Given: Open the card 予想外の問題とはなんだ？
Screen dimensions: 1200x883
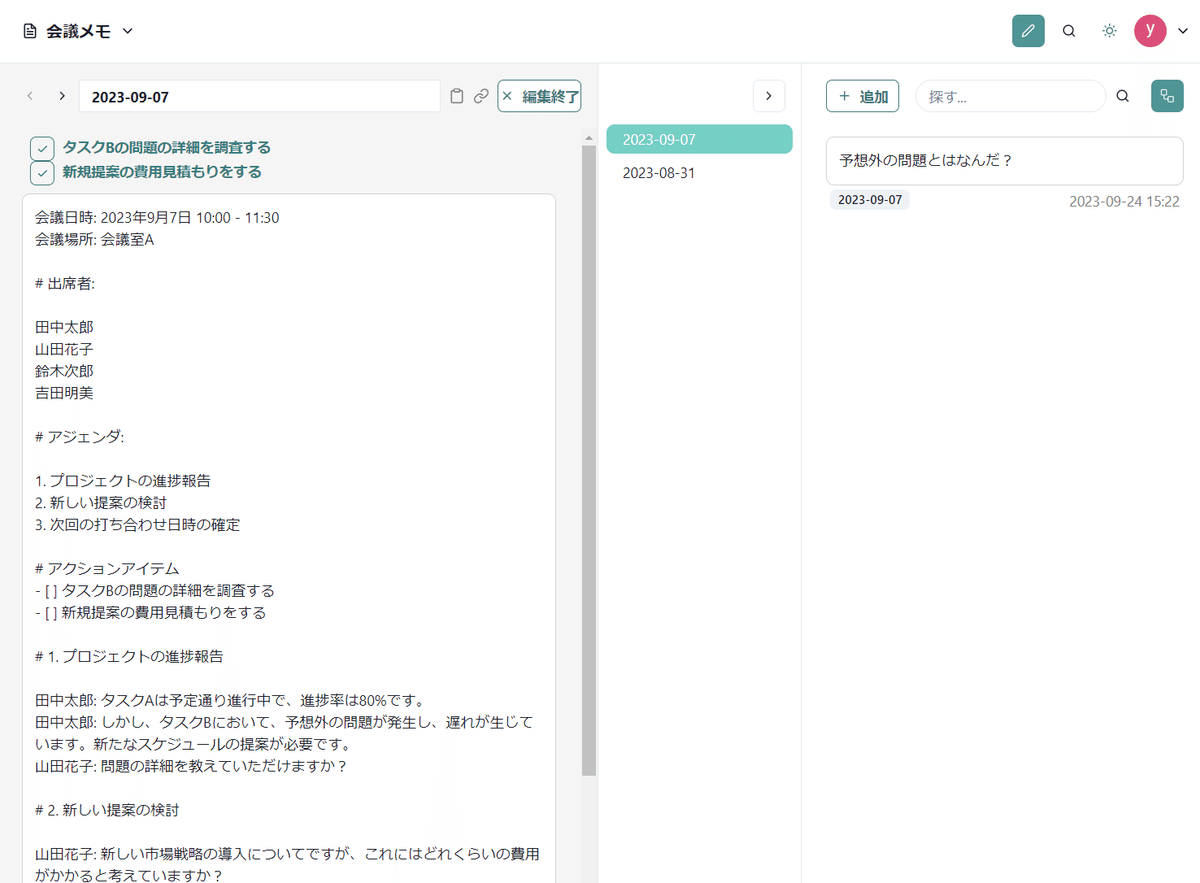Looking at the screenshot, I should click(1005, 160).
